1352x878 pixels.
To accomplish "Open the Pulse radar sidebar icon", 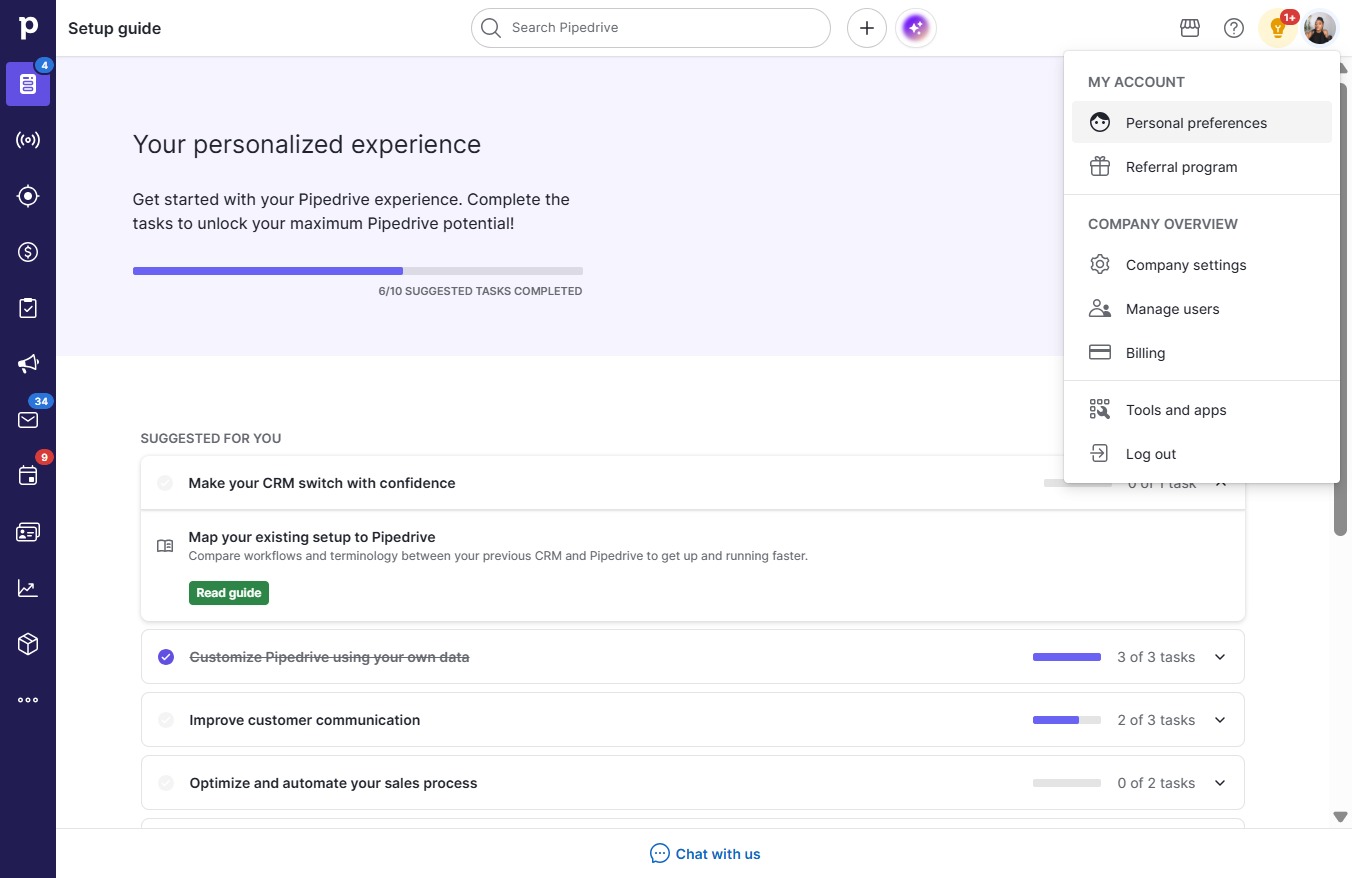I will (x=28, y=140).
